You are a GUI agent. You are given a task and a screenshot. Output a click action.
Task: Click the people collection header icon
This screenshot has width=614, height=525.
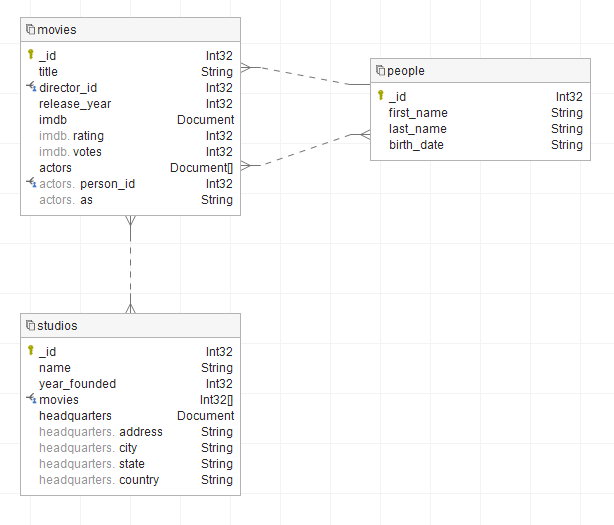(x=380, y=71)
